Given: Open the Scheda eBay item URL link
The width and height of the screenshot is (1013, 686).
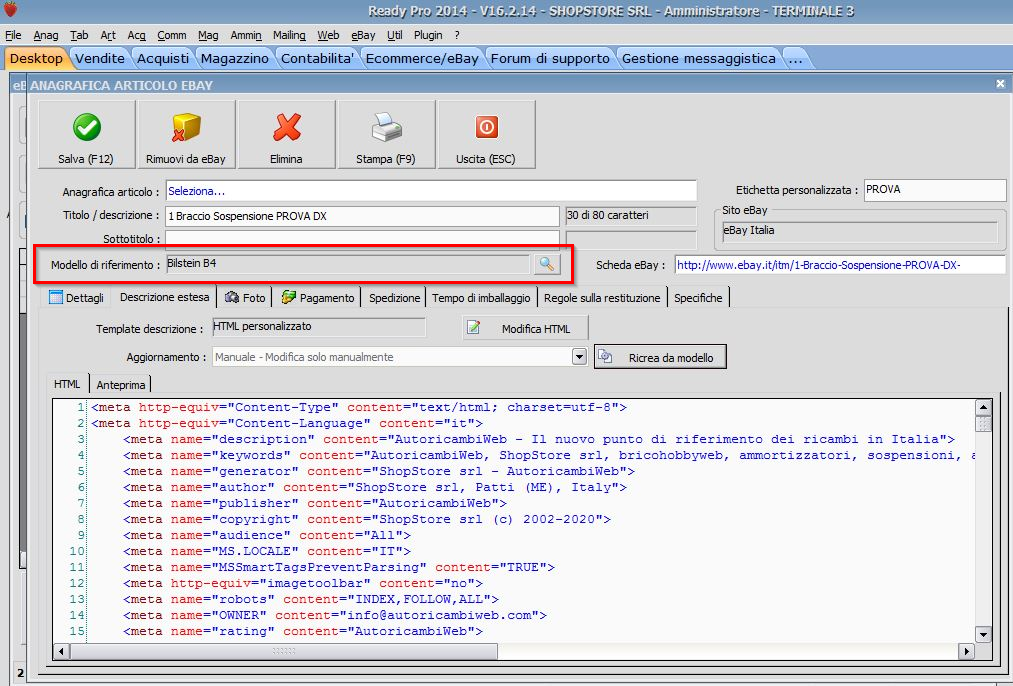Looking at the screenshot, I should (x=819, y=265).
